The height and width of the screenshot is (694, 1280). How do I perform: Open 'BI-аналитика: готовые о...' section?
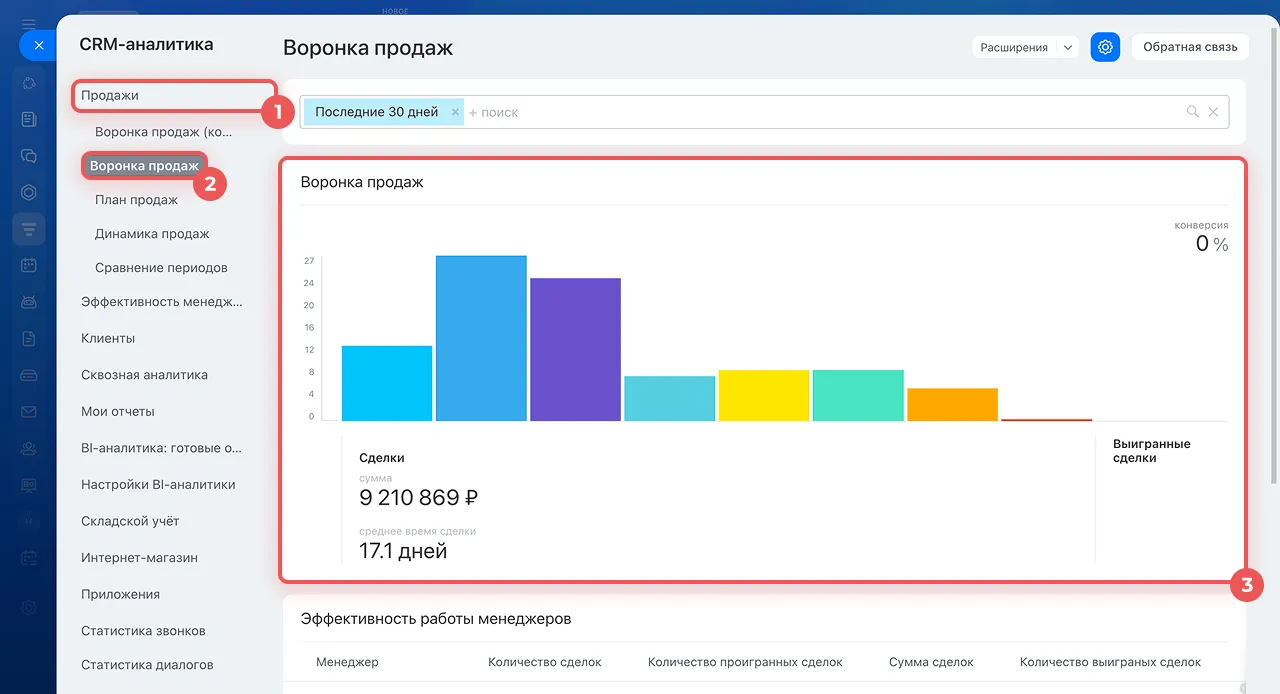pos(161,448)
